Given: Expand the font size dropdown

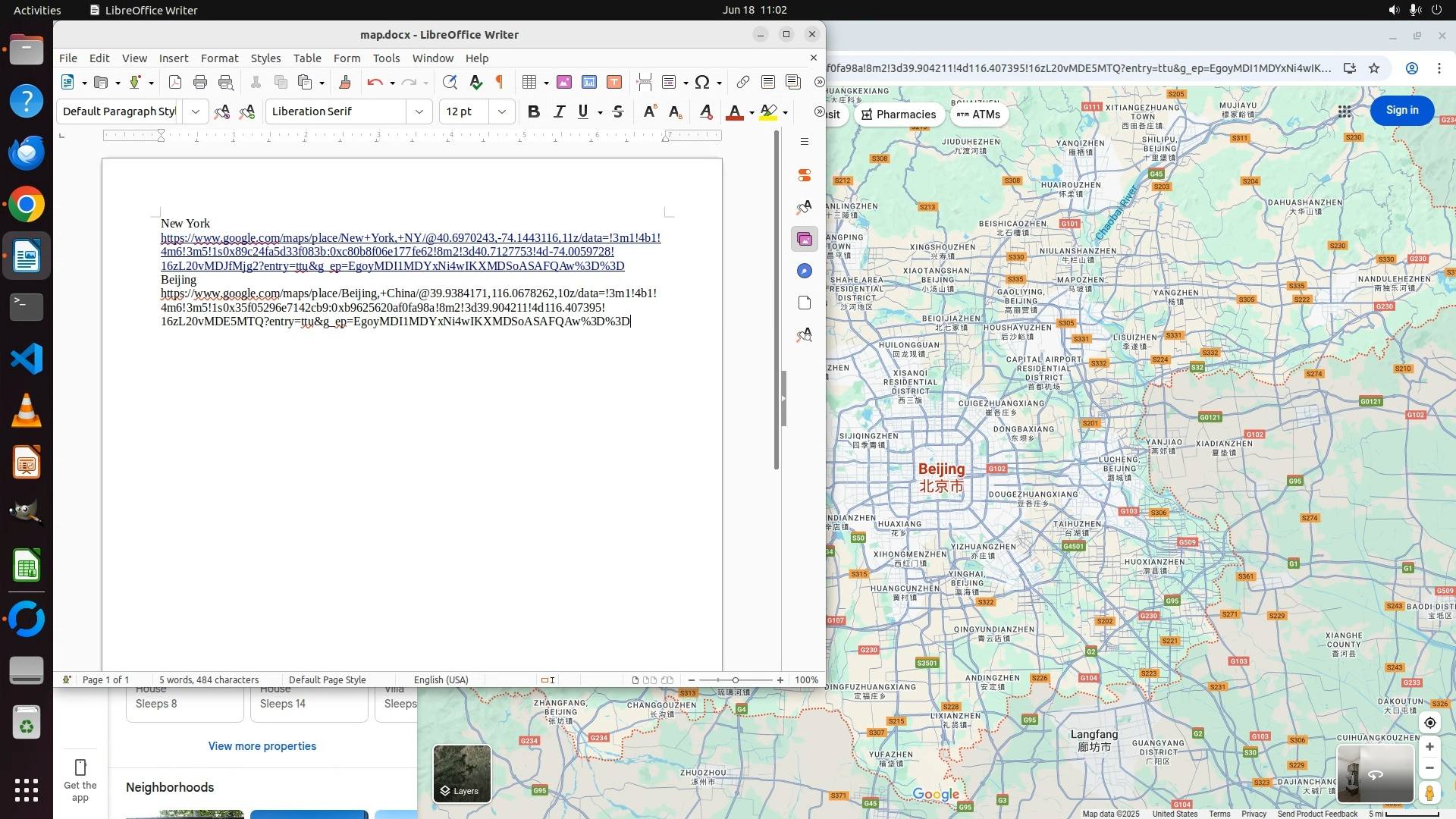Looking at the screenshot, I should [501, 112].
